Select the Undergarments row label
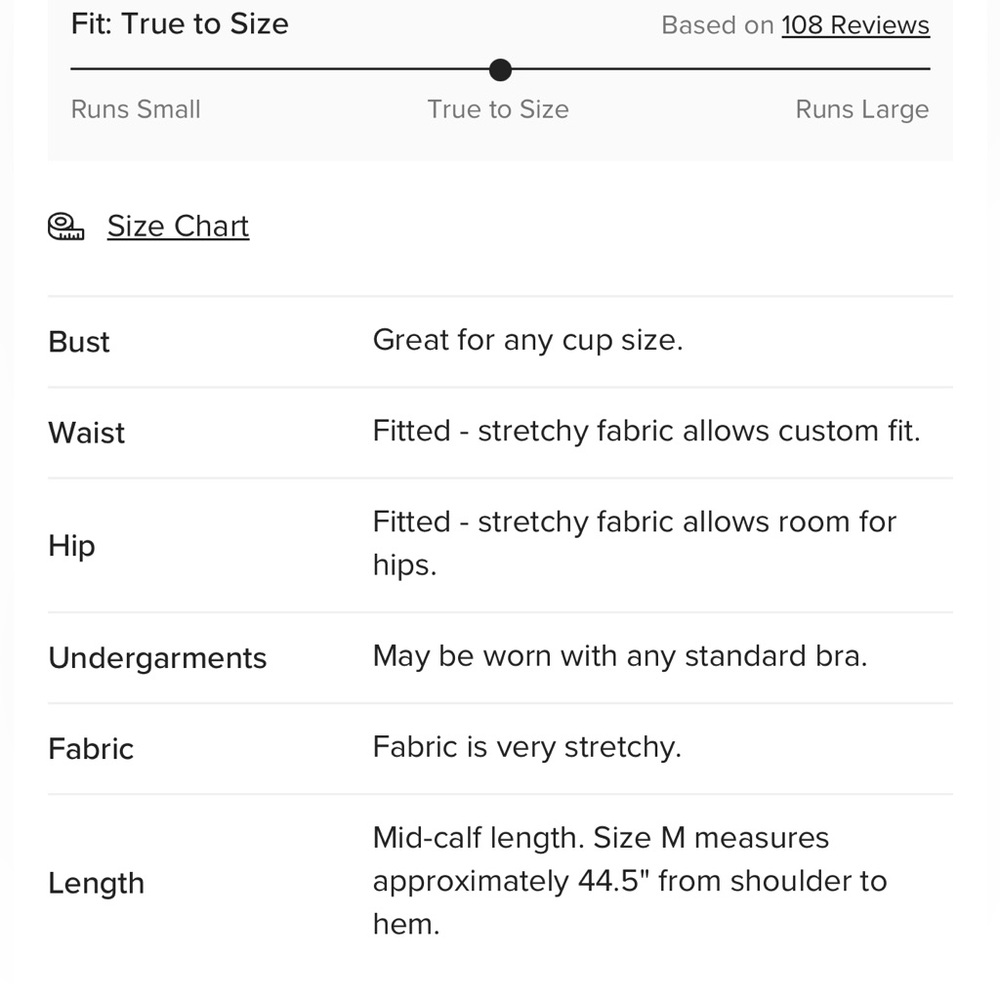The image size is (1000, 1000). click(x=158, y=658)
